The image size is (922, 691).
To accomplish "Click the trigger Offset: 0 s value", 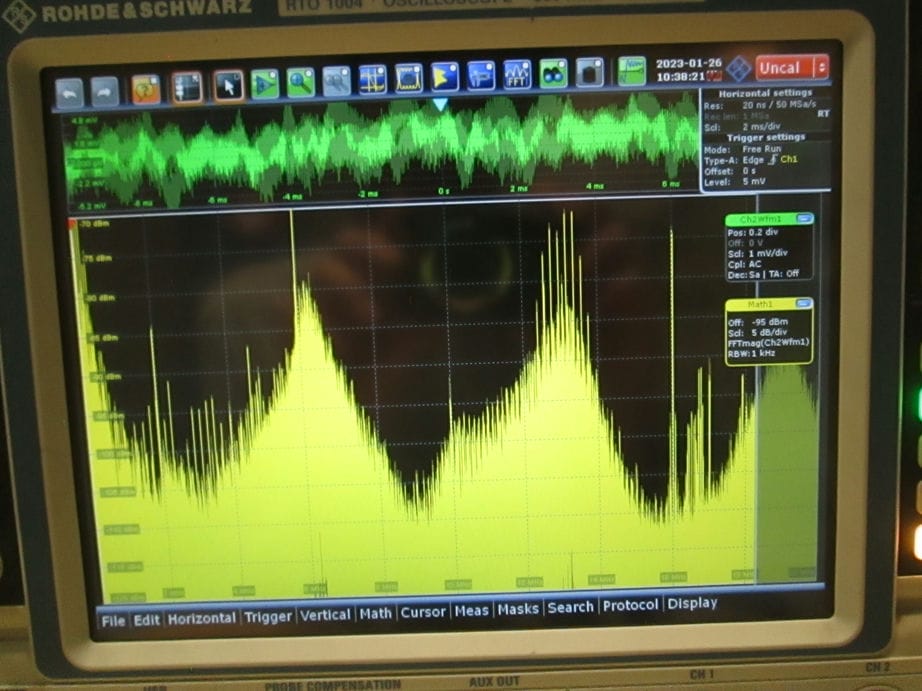I will pos(730,171).
